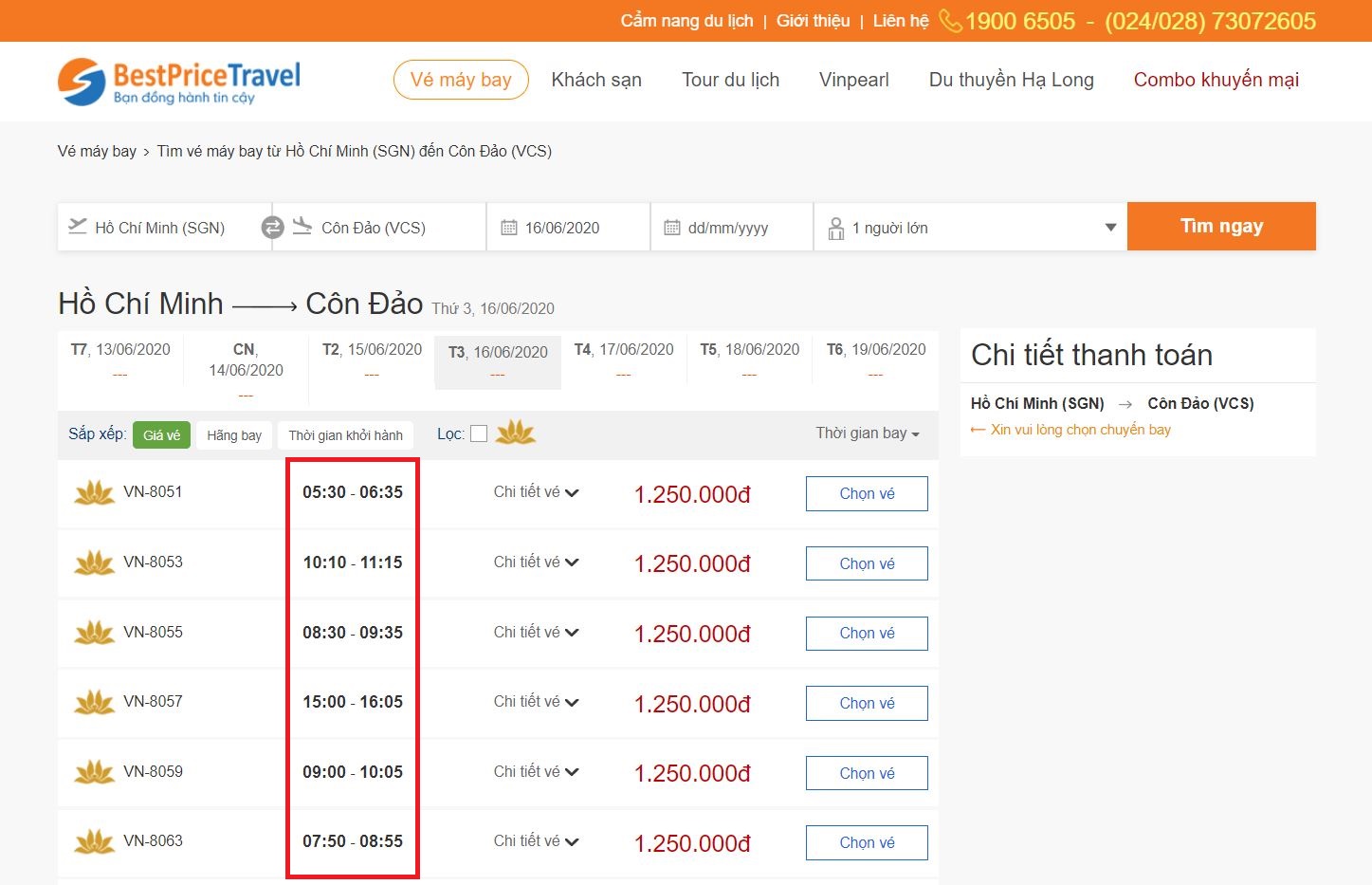1372x885 pixels.
Task: Click lotus airline logo for VN-8057
Action: click(95, 702)
